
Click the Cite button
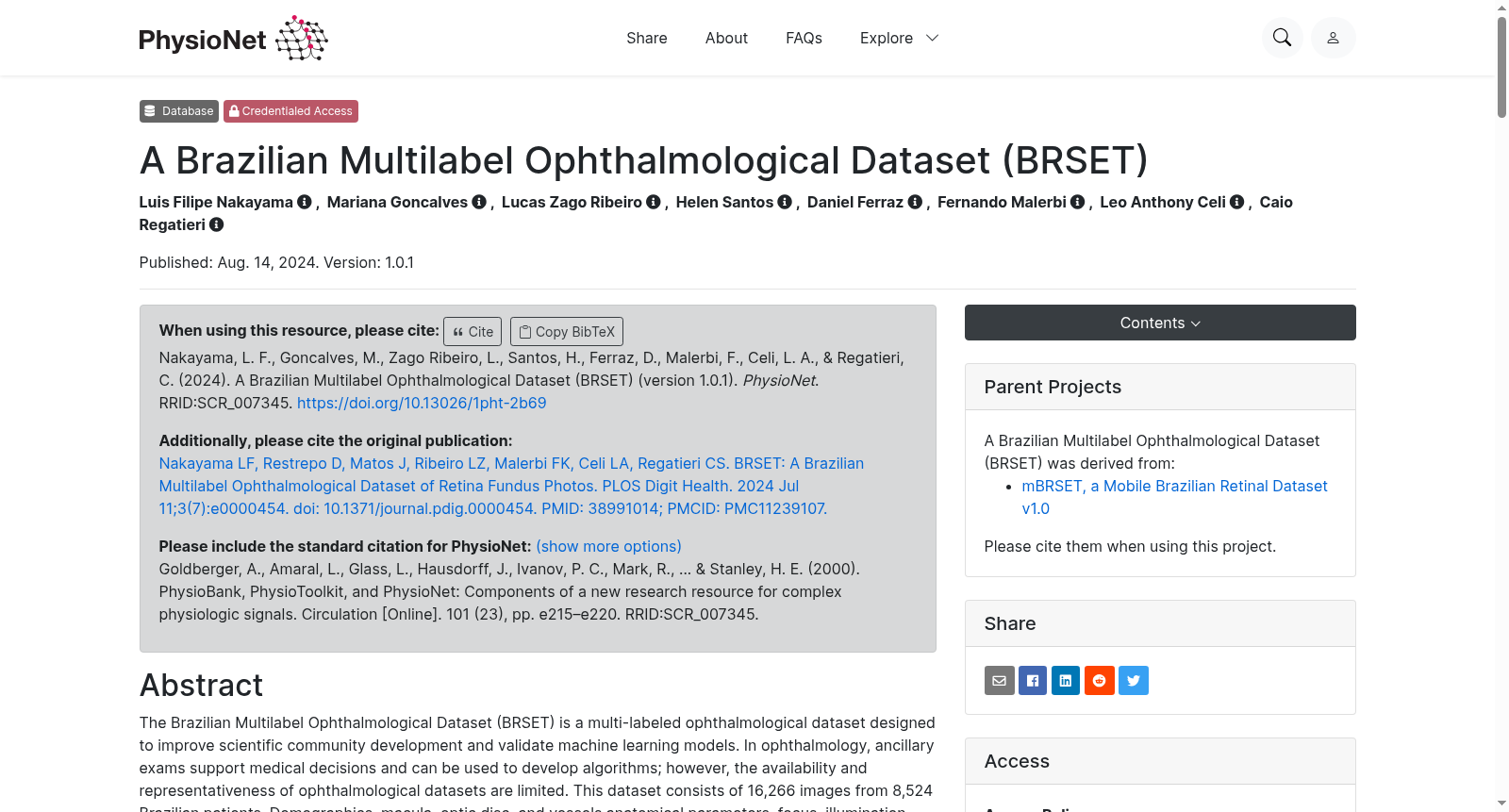pyautogui.click(x=473, y=332)
